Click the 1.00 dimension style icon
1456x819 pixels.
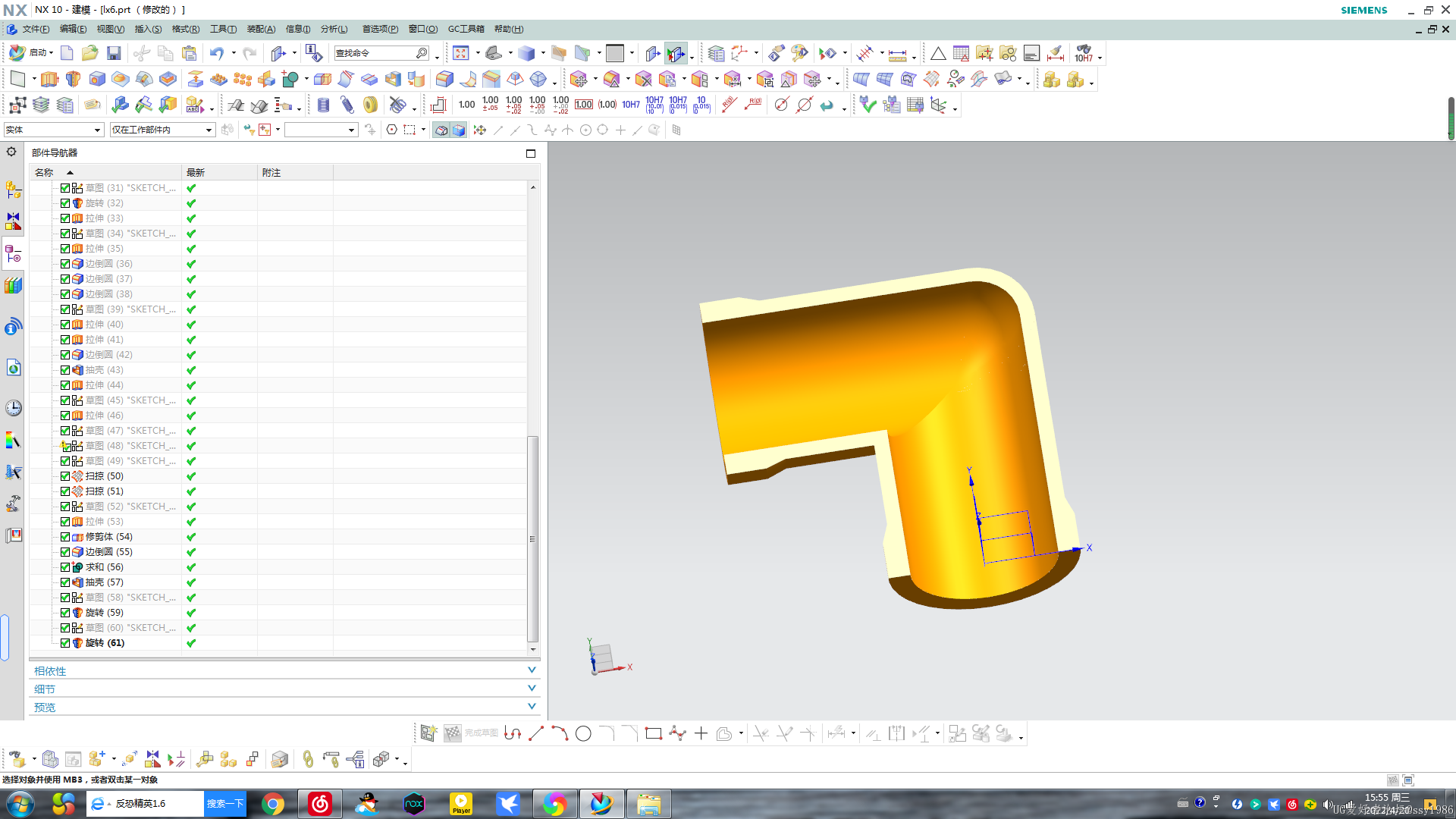click(x=467, y=105)
